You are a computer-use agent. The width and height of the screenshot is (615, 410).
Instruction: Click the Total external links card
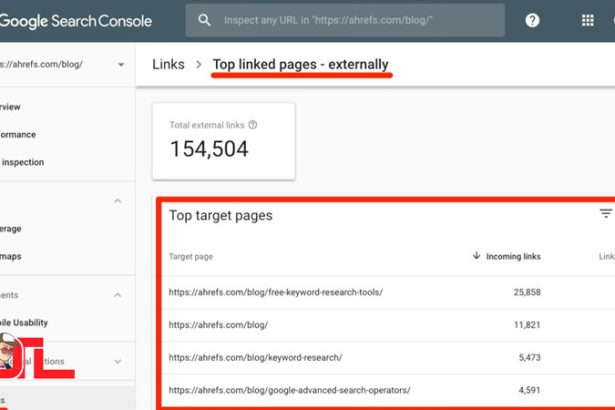[x=223, y=139]
